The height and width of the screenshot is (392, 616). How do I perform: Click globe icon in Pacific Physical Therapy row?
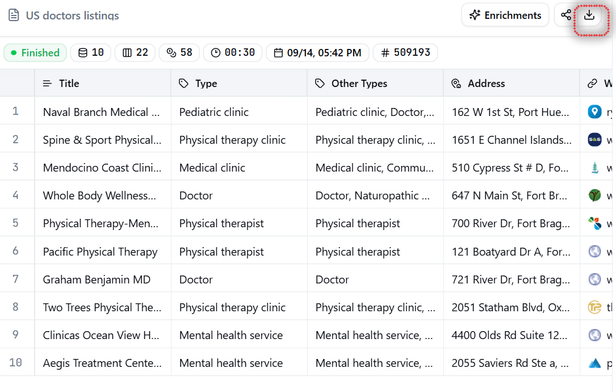click(x=594, y=251)
